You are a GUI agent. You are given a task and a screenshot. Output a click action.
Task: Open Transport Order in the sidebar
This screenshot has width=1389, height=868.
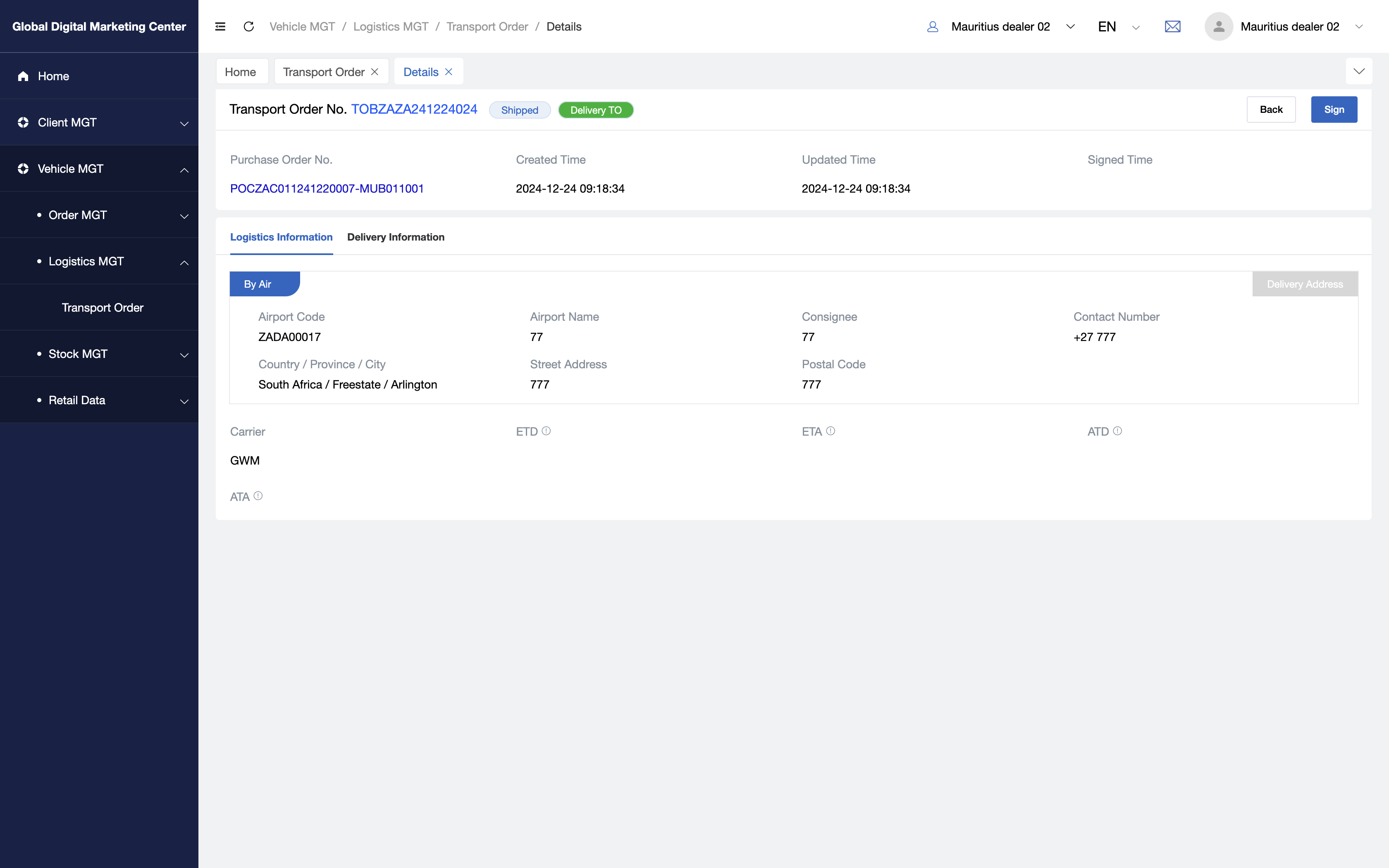(x=102, y=308)
